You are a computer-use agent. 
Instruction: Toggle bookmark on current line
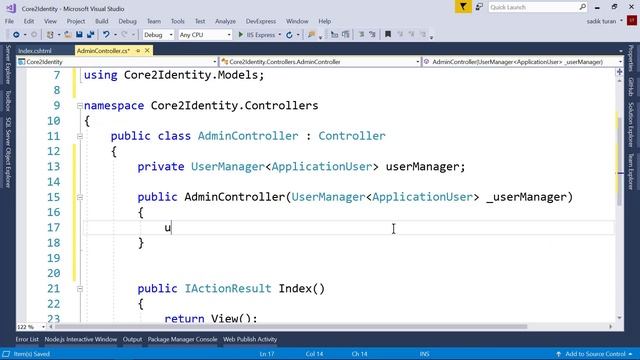click(388, 35)
